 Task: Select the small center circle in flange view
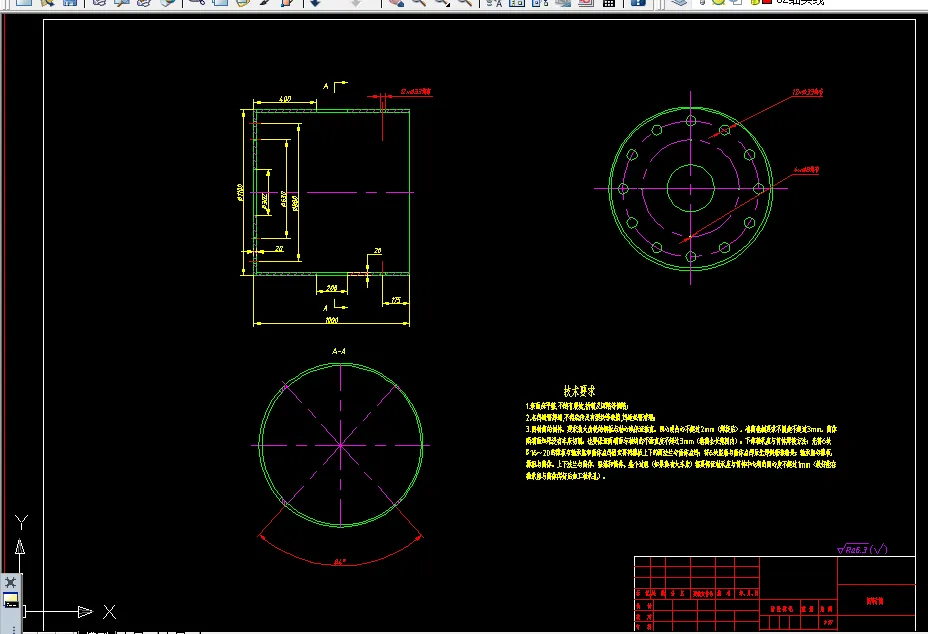[x=691, y=188]
